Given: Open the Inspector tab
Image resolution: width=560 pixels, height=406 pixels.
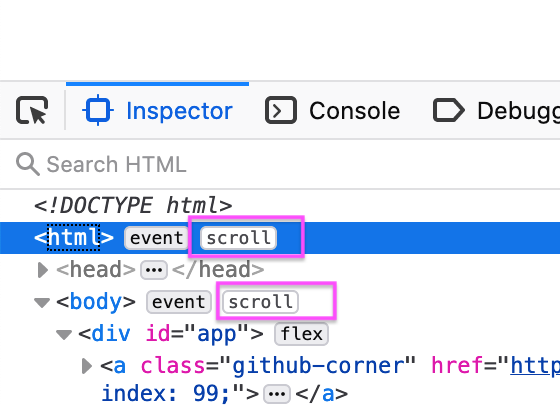Looking at the screenshot, I should tap(158, 110).
